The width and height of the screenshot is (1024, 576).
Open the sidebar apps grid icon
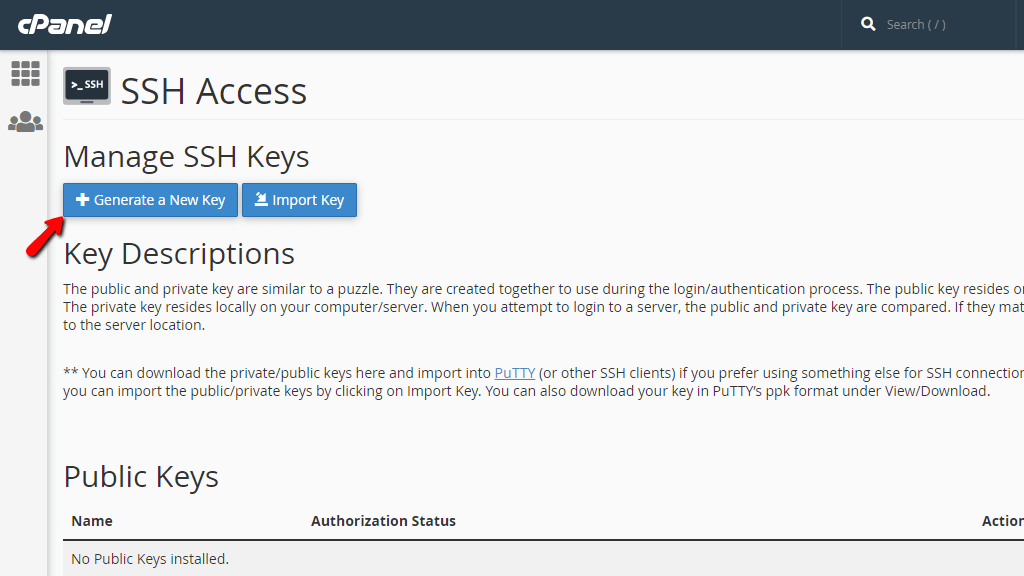(25, 73)
